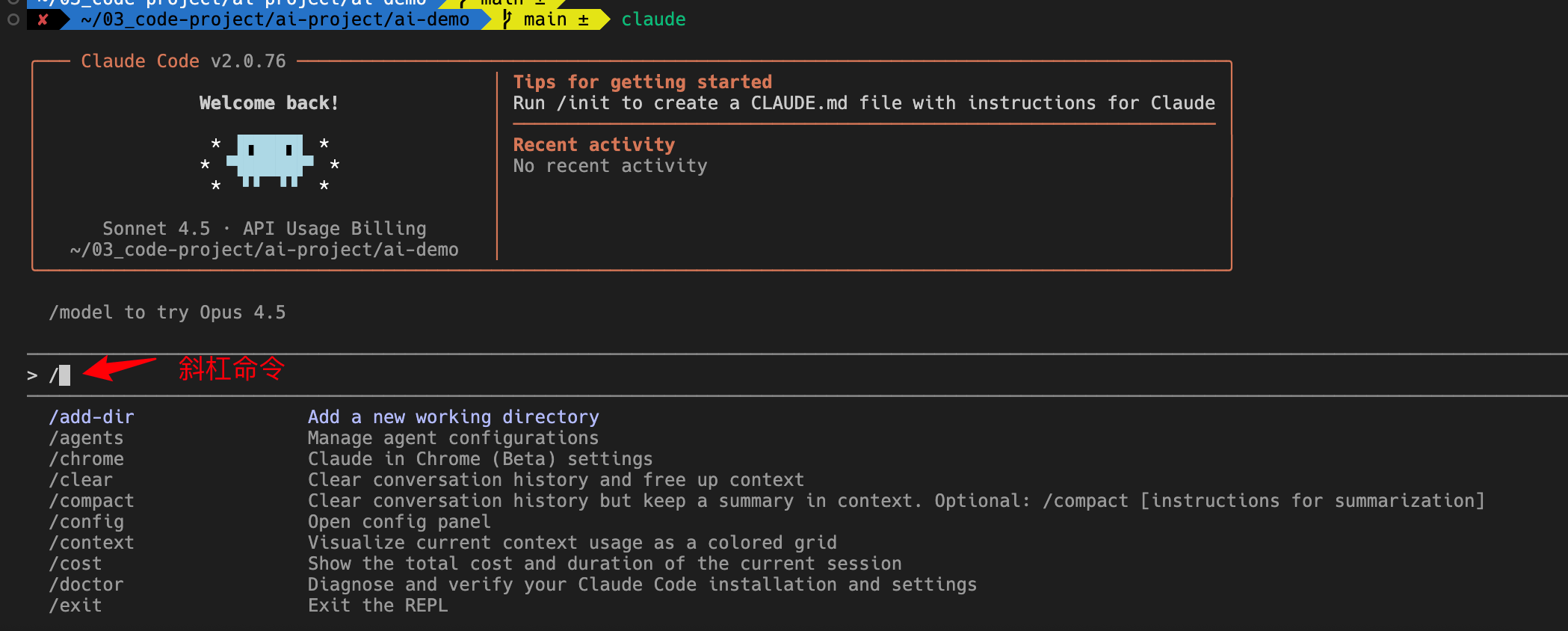This screenshot has height=631, width=1568.
Task: Click the /model to try Opus 4.5 hint
Action: pyautogui.click(x=167, y=313)
